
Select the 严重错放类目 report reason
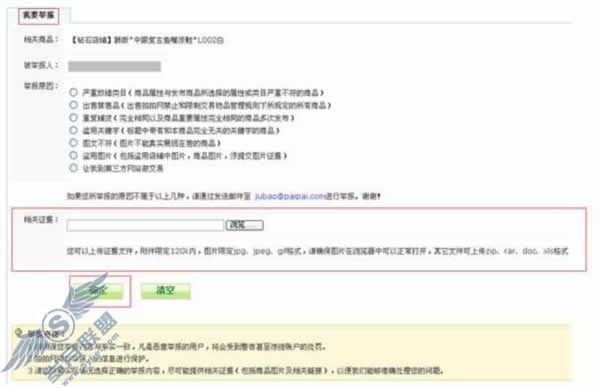click(73, 93)
